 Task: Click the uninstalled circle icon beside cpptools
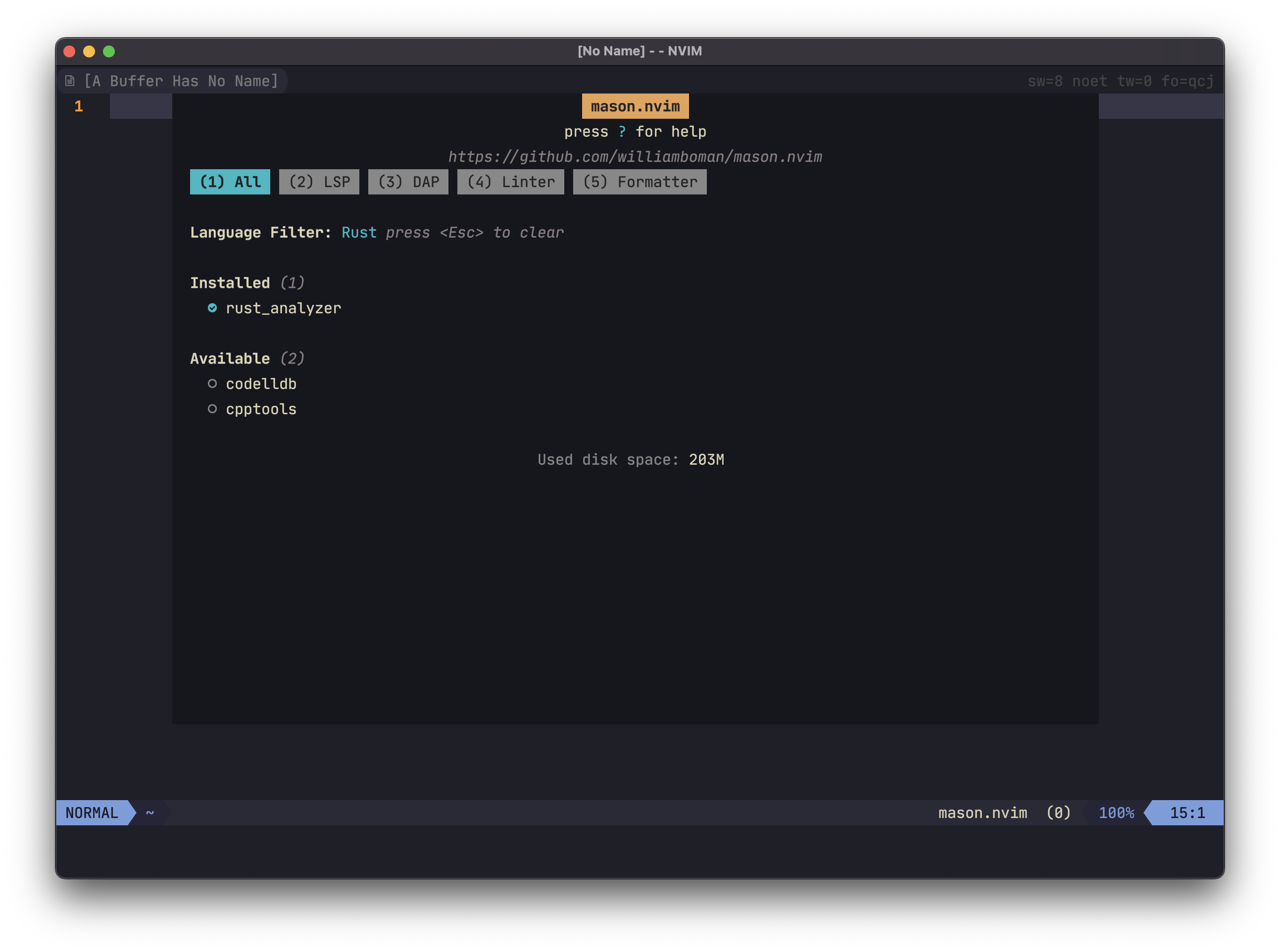(x=213, y=409)
